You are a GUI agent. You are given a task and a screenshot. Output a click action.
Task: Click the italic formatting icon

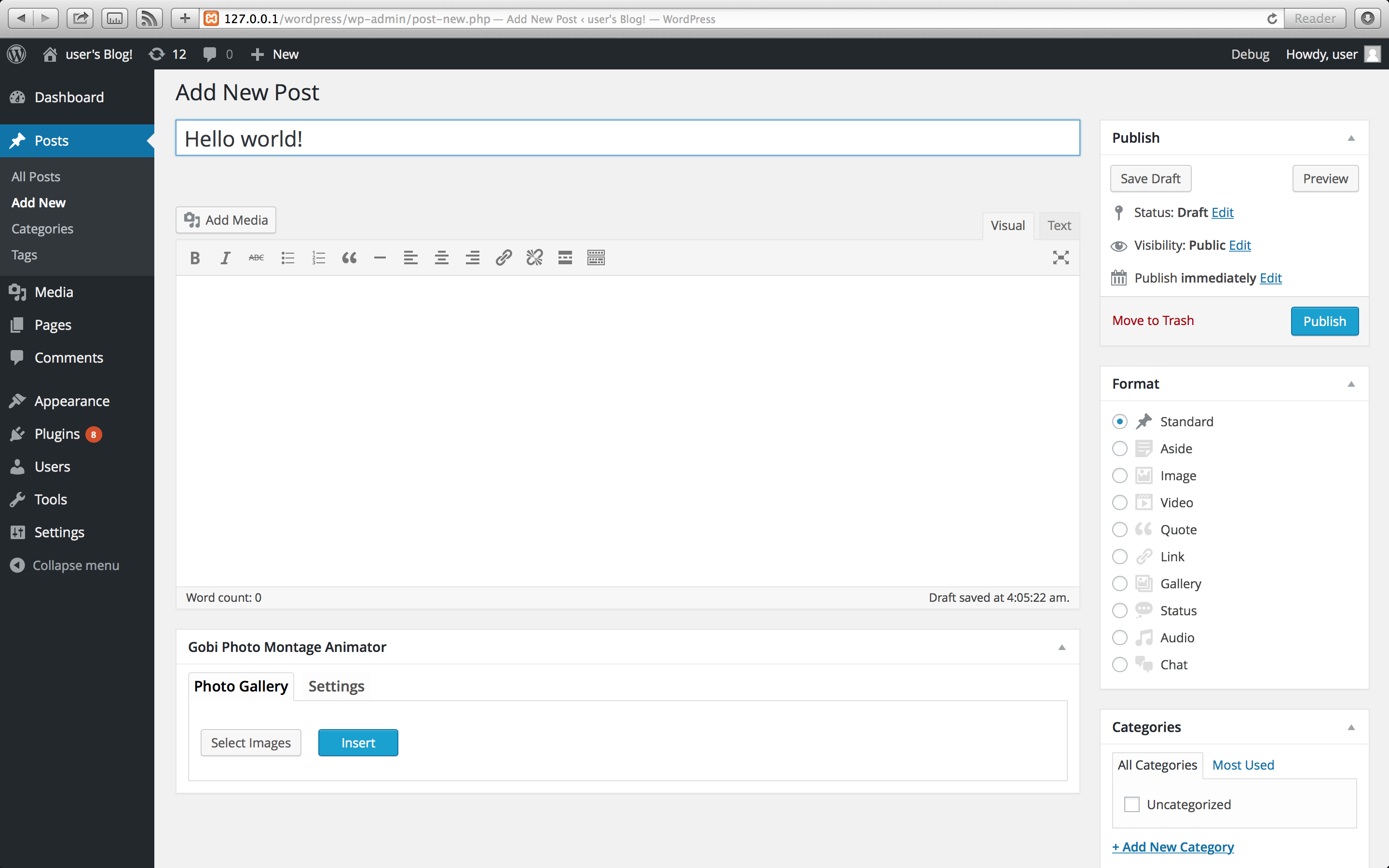click(x=226, y=258)
